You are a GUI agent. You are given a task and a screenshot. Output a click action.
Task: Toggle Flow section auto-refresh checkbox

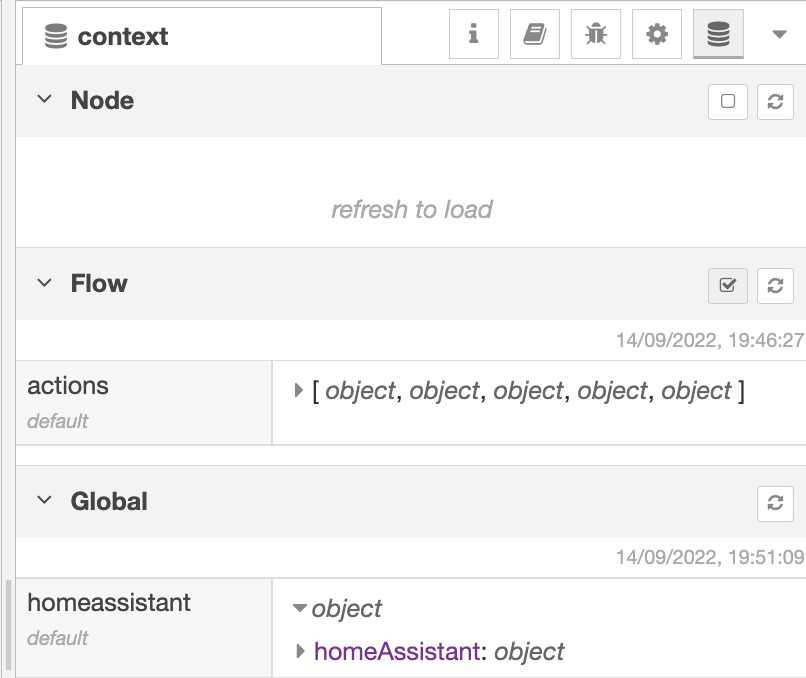click(728, 285)
